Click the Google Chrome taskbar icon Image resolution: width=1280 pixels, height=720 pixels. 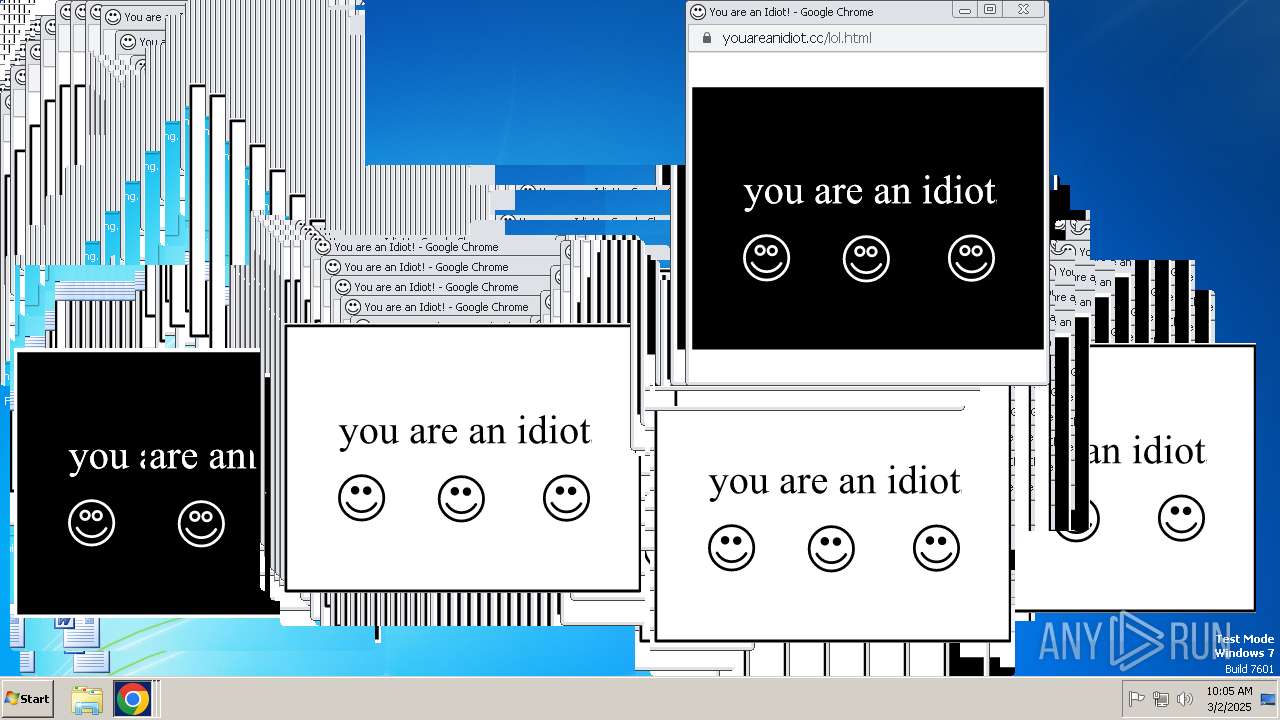[x=132, y=699]
